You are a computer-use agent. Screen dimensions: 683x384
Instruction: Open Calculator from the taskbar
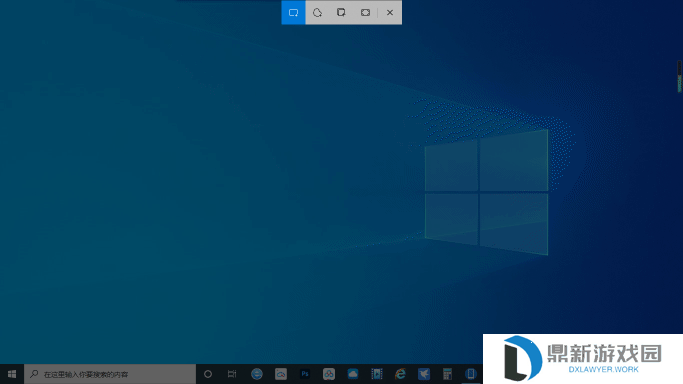coord(447,374)
